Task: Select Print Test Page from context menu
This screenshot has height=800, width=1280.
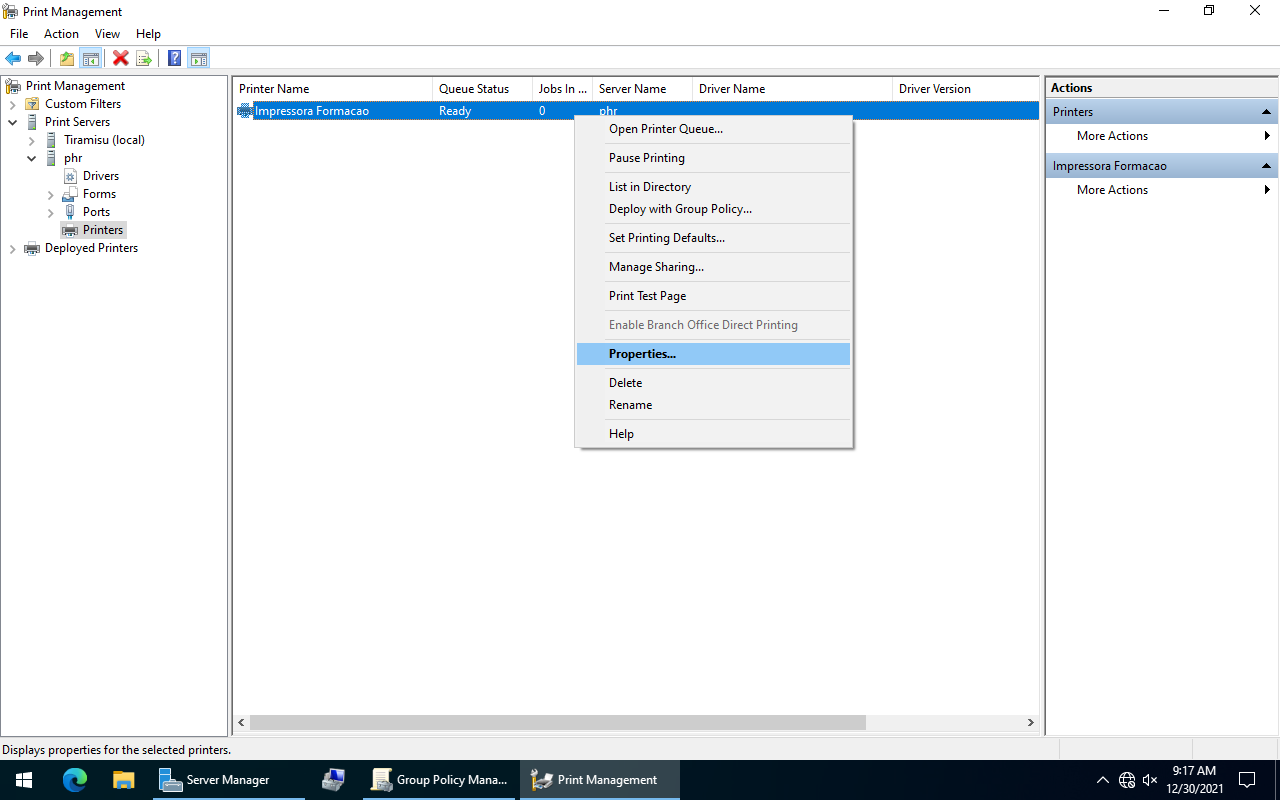Action: (x=647, y=295)
